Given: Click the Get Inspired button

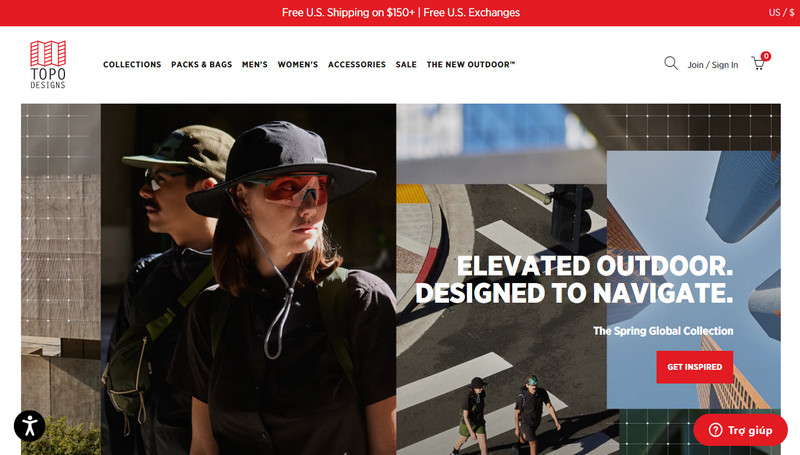Looking at the screenshot, I should [694, 367].
